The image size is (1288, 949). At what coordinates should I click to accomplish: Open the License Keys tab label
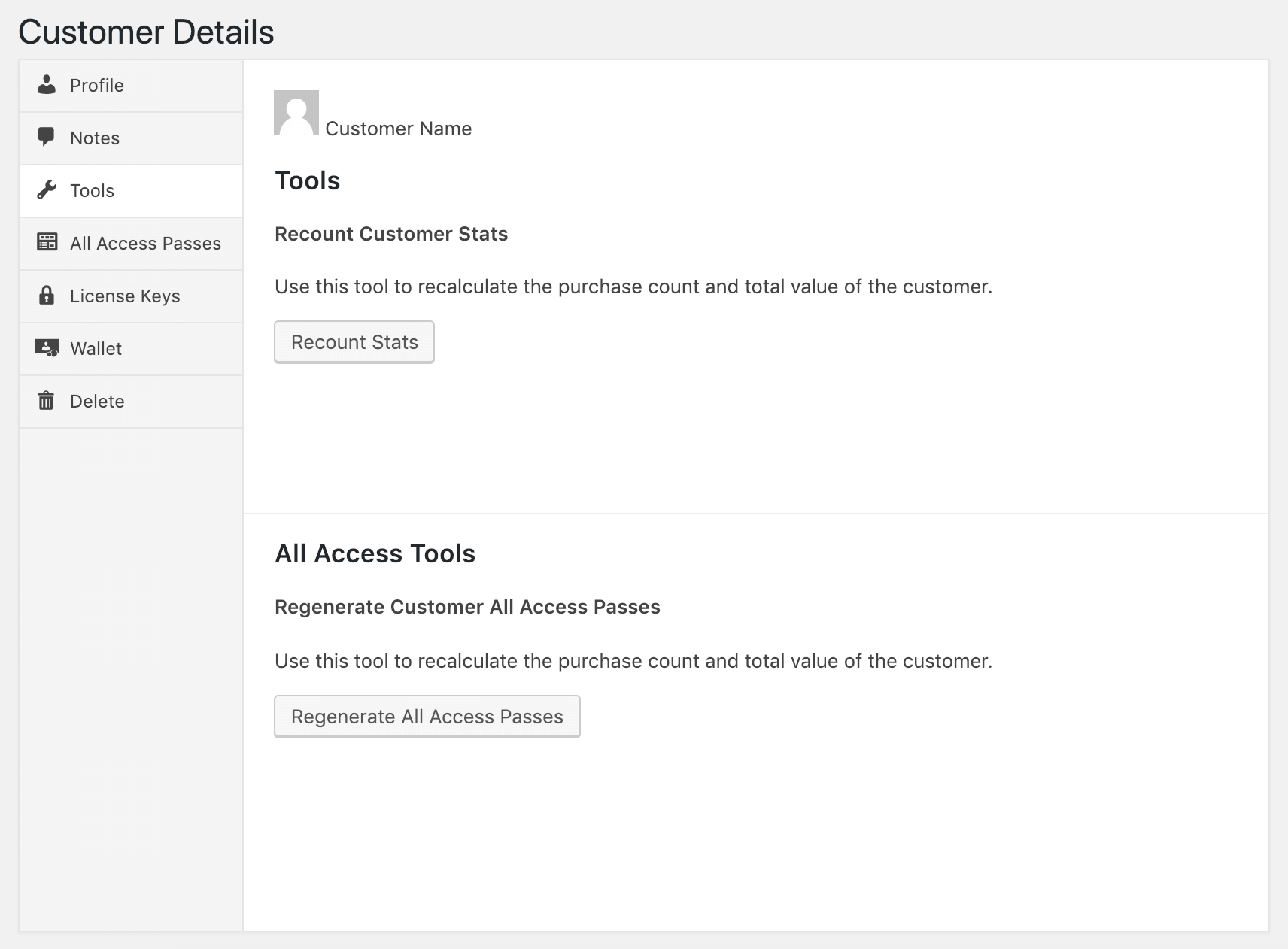click(x=125, y=296)
